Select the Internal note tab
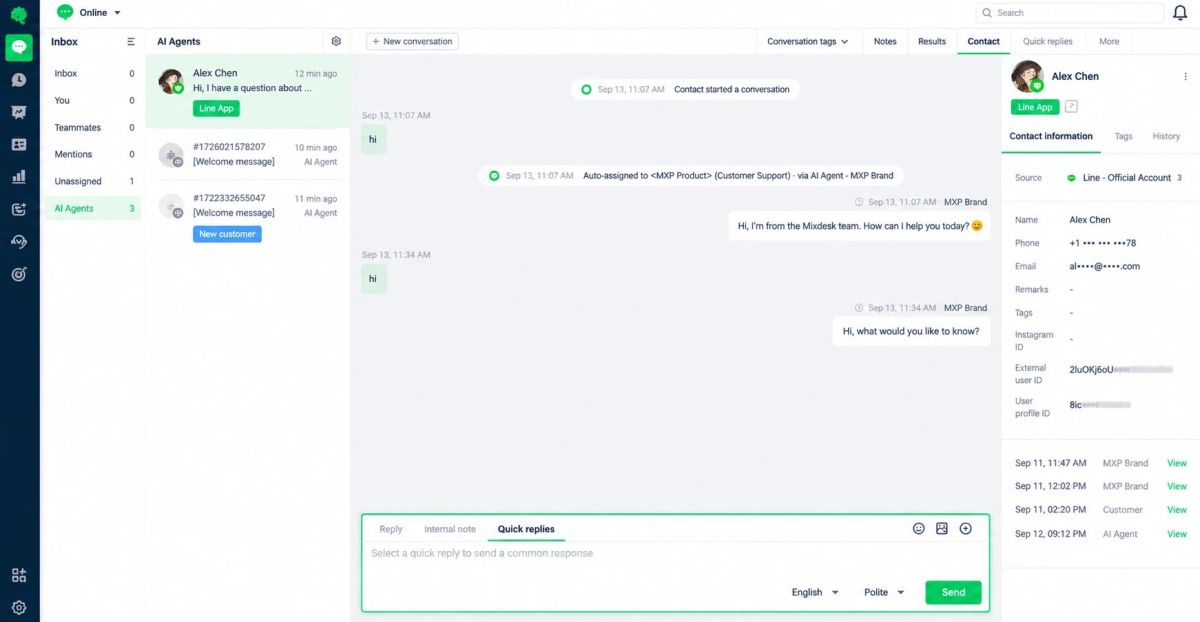The image size is (1200, 622). coord(450,529)
